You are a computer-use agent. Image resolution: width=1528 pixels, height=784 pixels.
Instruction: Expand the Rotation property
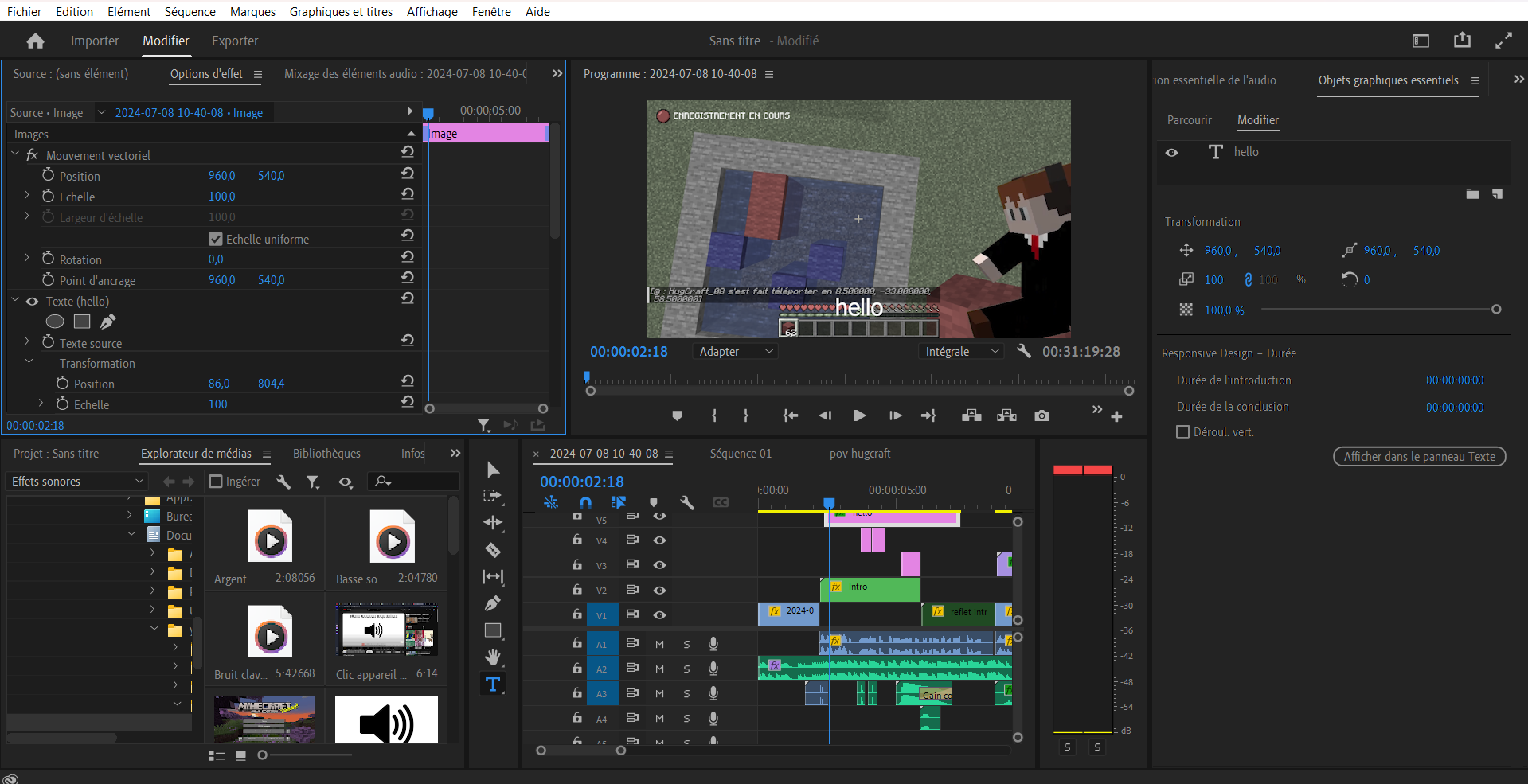pos(27,259)
